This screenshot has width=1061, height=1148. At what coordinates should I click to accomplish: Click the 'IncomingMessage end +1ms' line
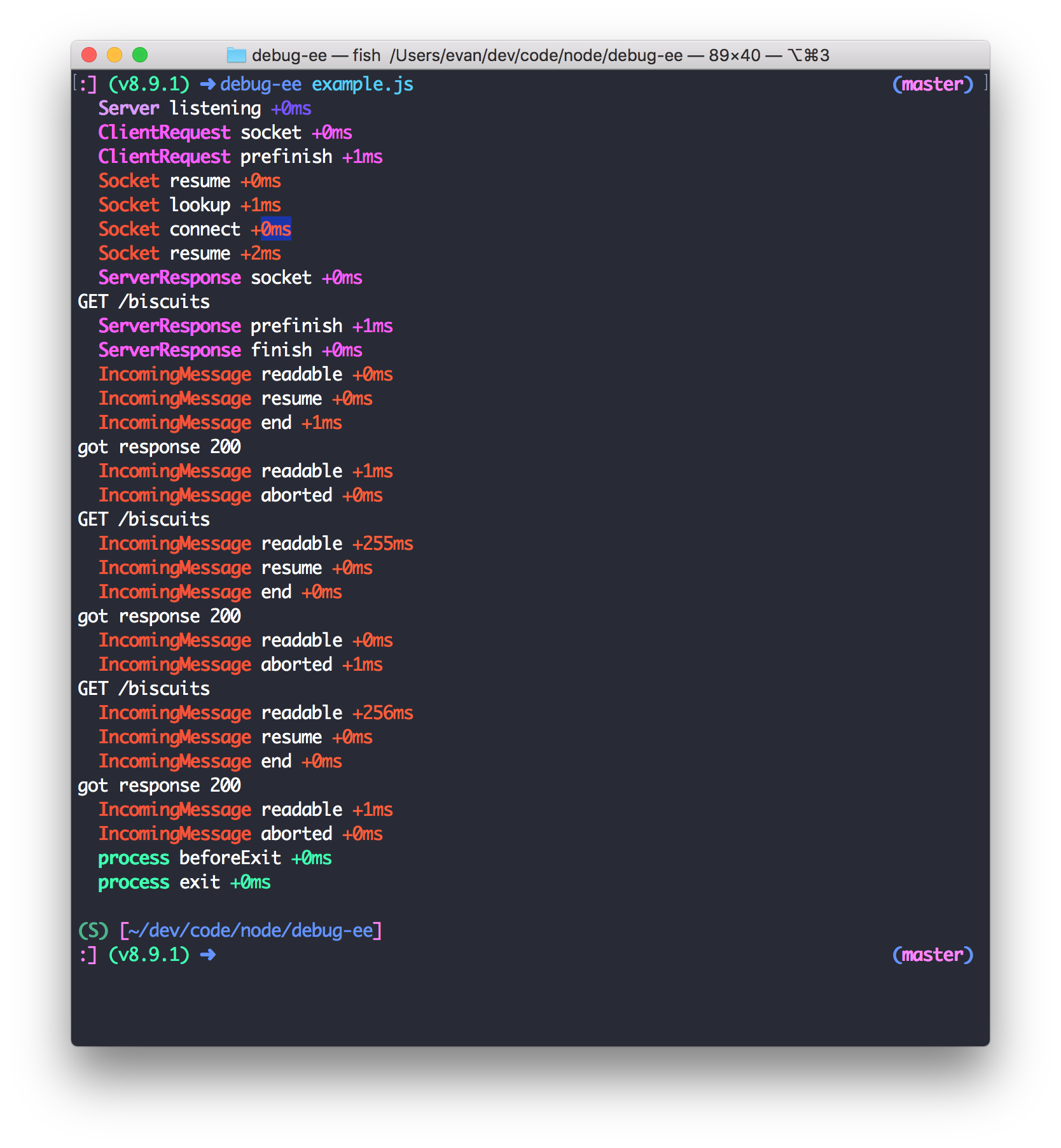(x=220, y=423)
